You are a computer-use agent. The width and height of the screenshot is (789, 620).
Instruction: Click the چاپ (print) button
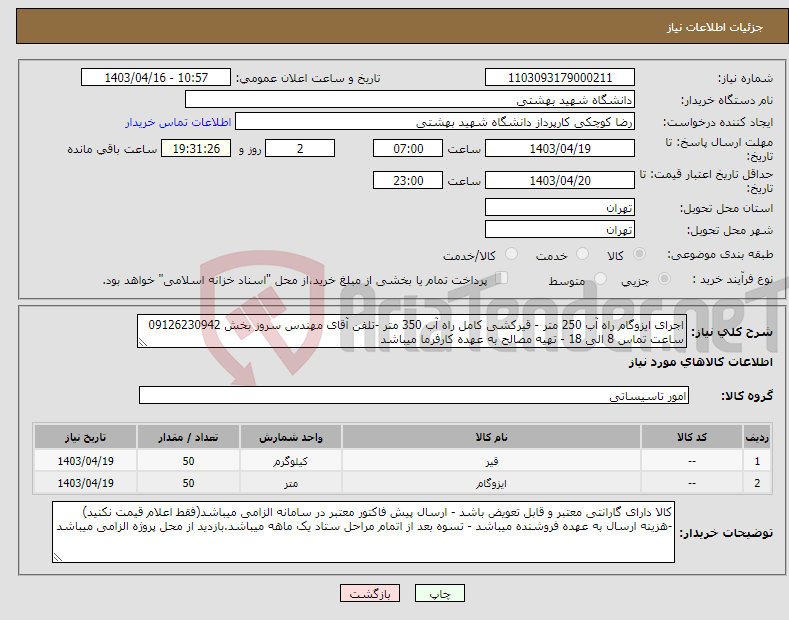[439, 593]
